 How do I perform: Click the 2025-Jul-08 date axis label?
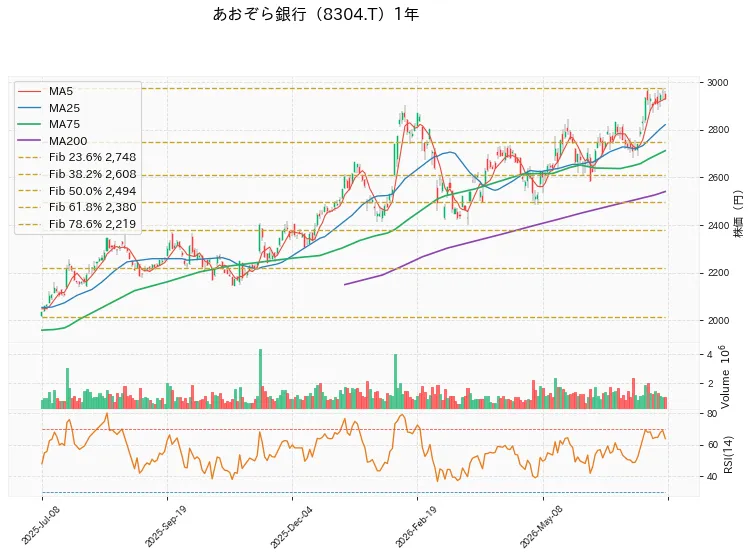point(41,525)
